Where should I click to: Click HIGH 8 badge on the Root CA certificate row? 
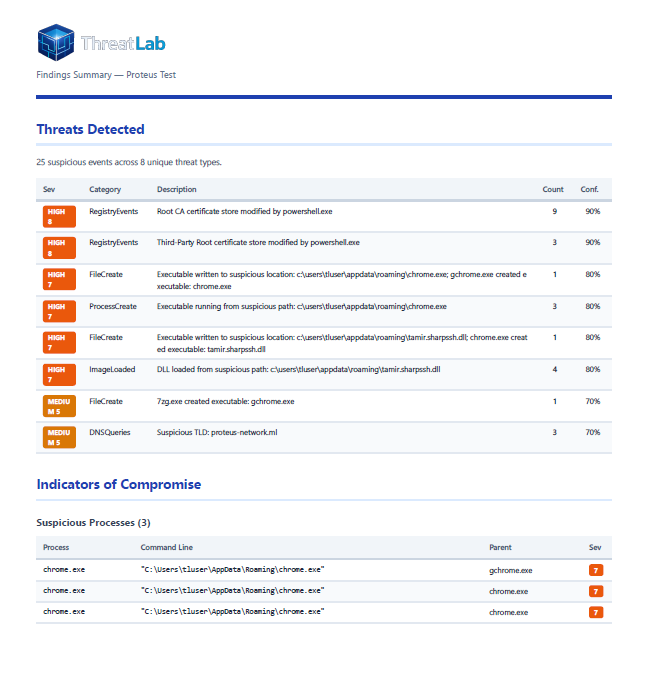coord(59,217)
